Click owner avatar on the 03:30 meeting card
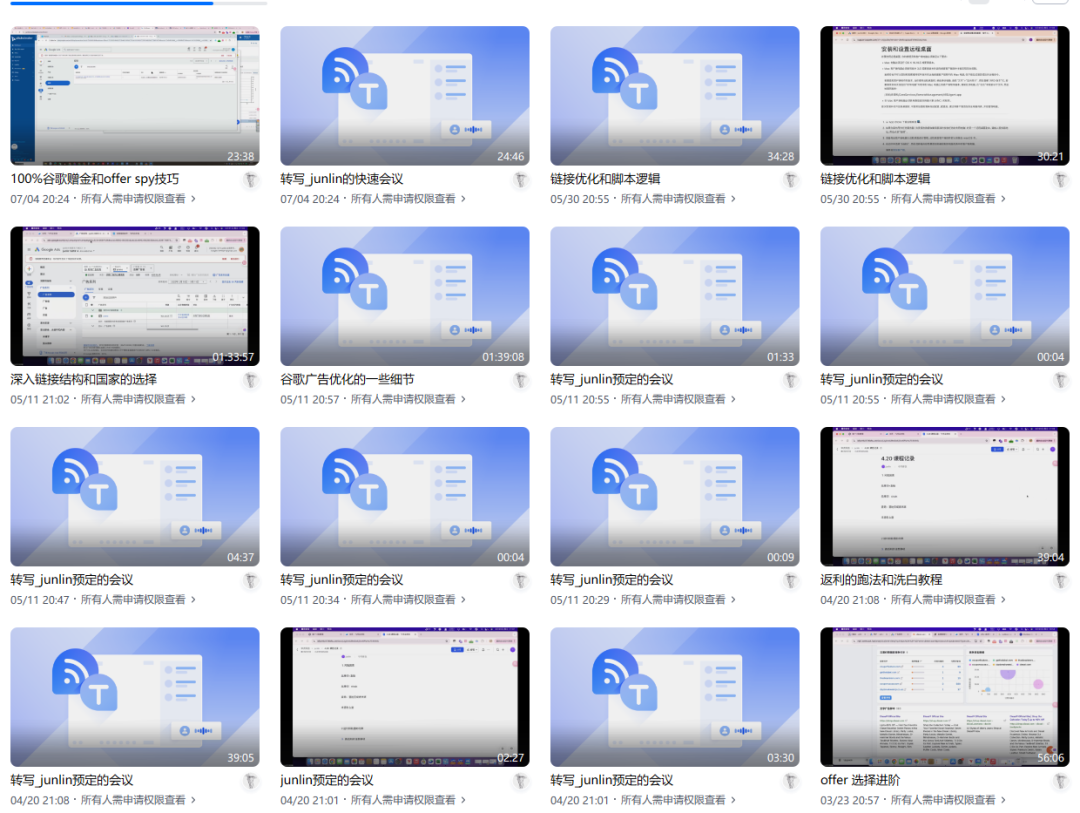The image size is (1080, 813). tap(791, 782)
